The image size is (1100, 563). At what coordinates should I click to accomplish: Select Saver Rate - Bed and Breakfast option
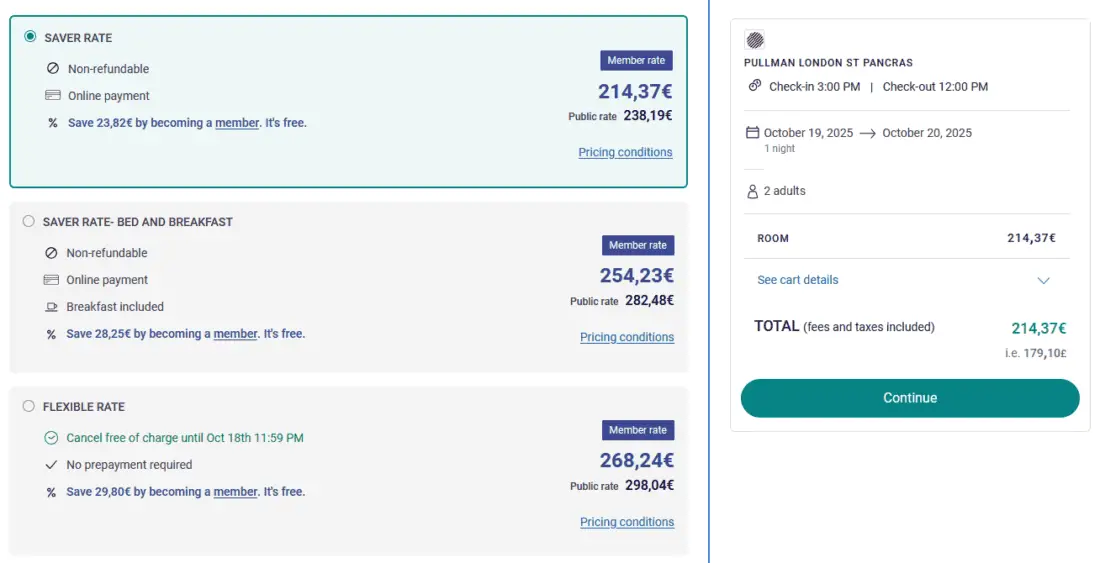28,221
